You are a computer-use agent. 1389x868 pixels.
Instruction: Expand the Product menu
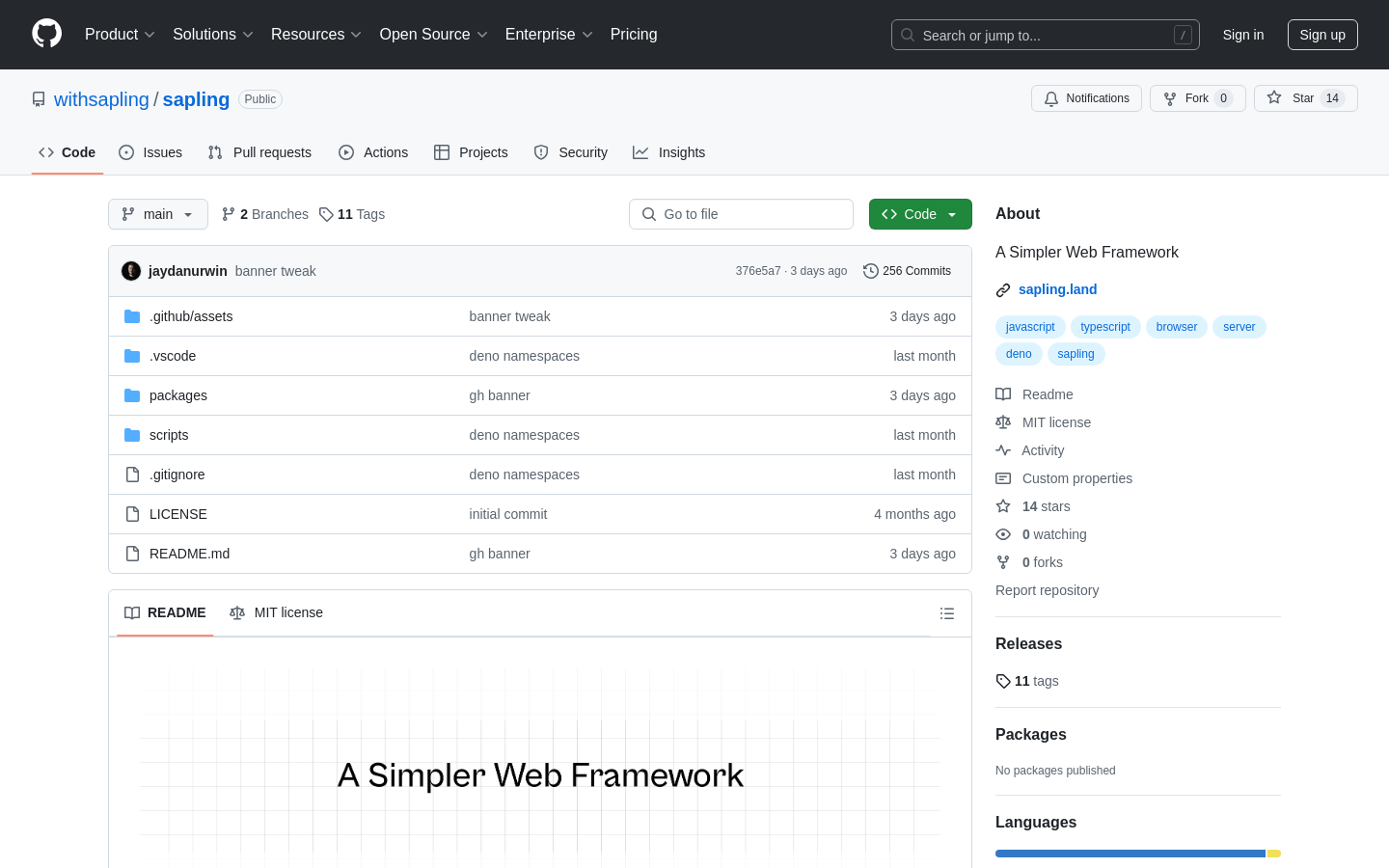[120, 35]
